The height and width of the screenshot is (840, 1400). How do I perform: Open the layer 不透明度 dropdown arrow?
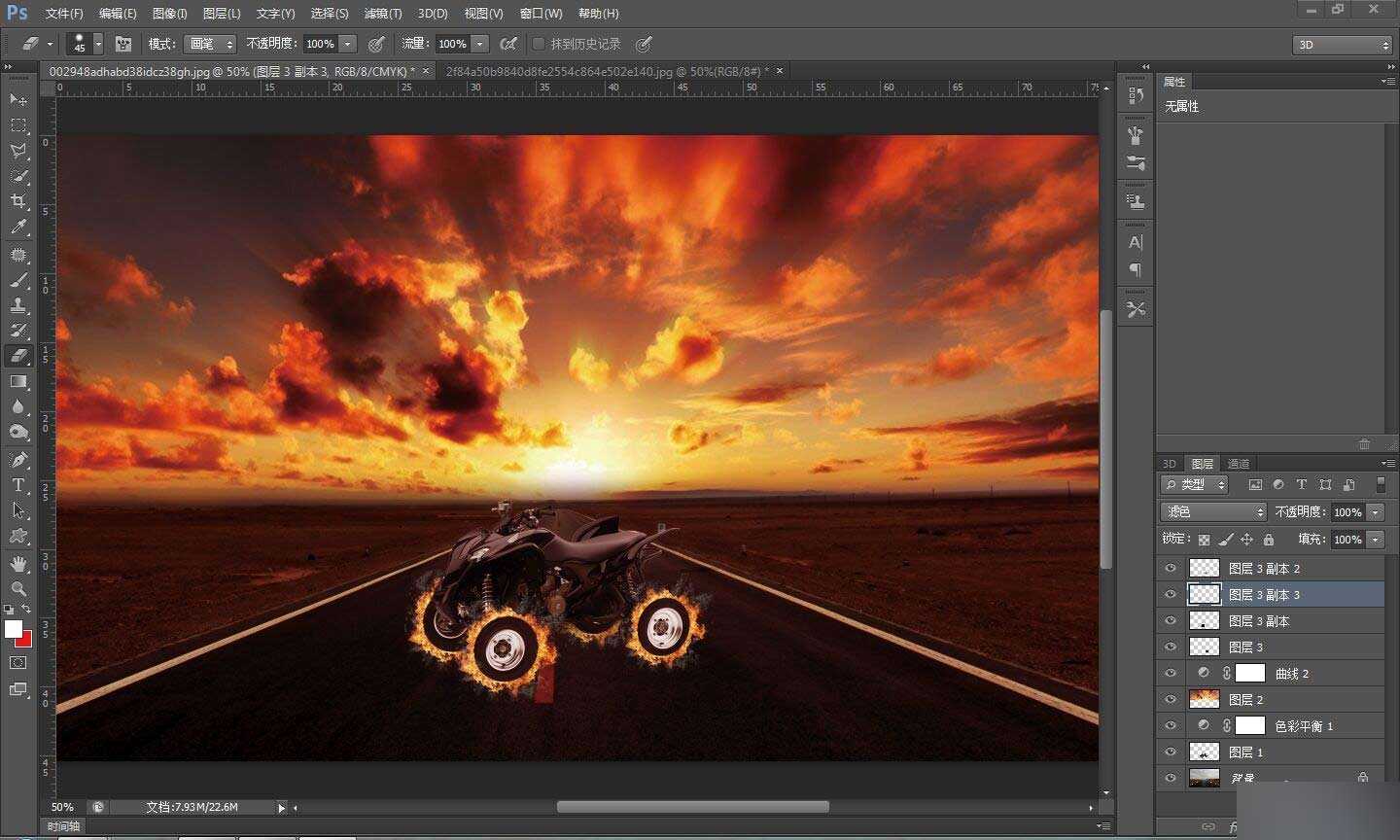[x=1376, y=511]
